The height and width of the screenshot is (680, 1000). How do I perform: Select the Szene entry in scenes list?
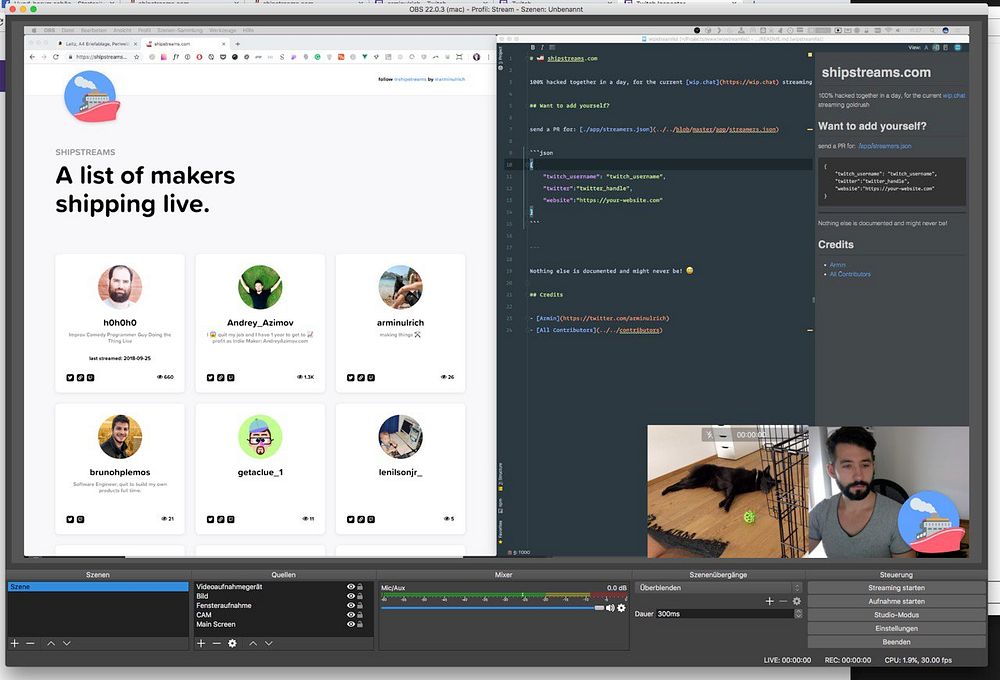click(98, 587)
